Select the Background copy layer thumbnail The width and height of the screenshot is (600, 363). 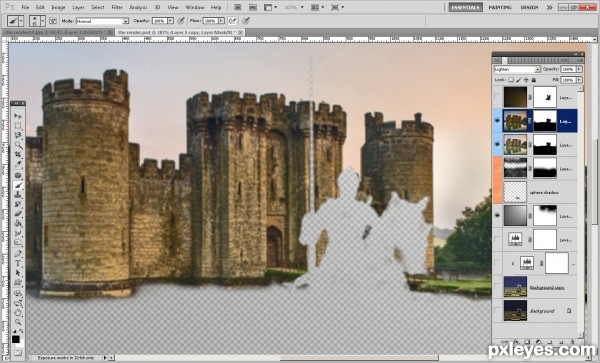(x=515, y=287)
